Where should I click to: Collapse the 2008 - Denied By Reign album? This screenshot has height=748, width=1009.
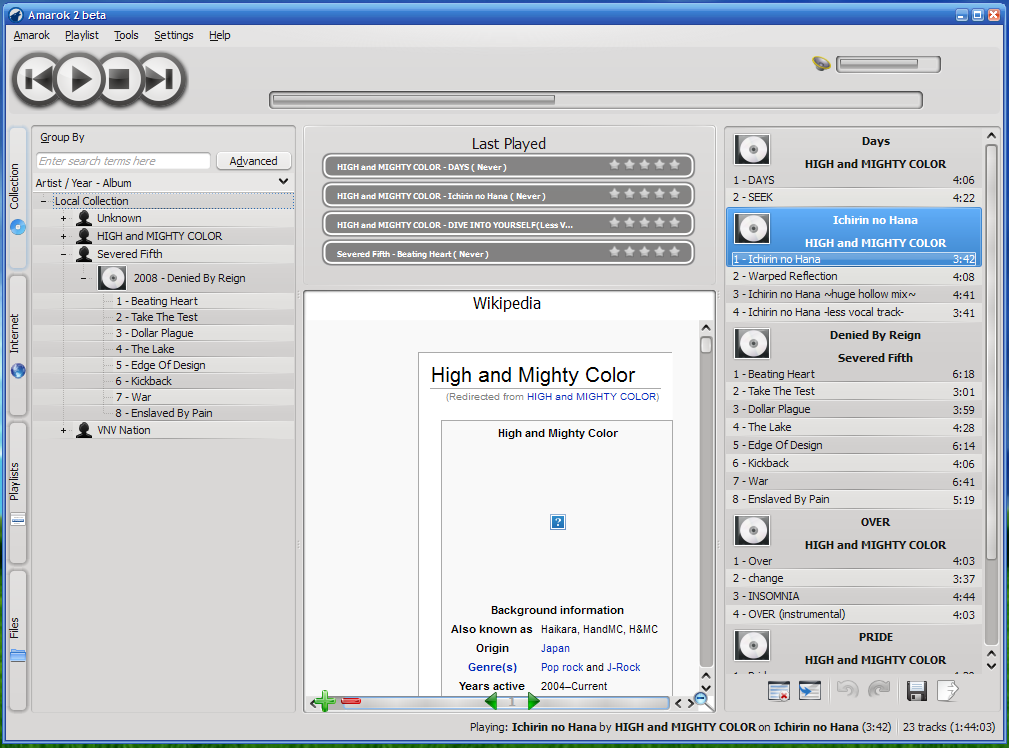pyautogui.click(x=84, y=279)
